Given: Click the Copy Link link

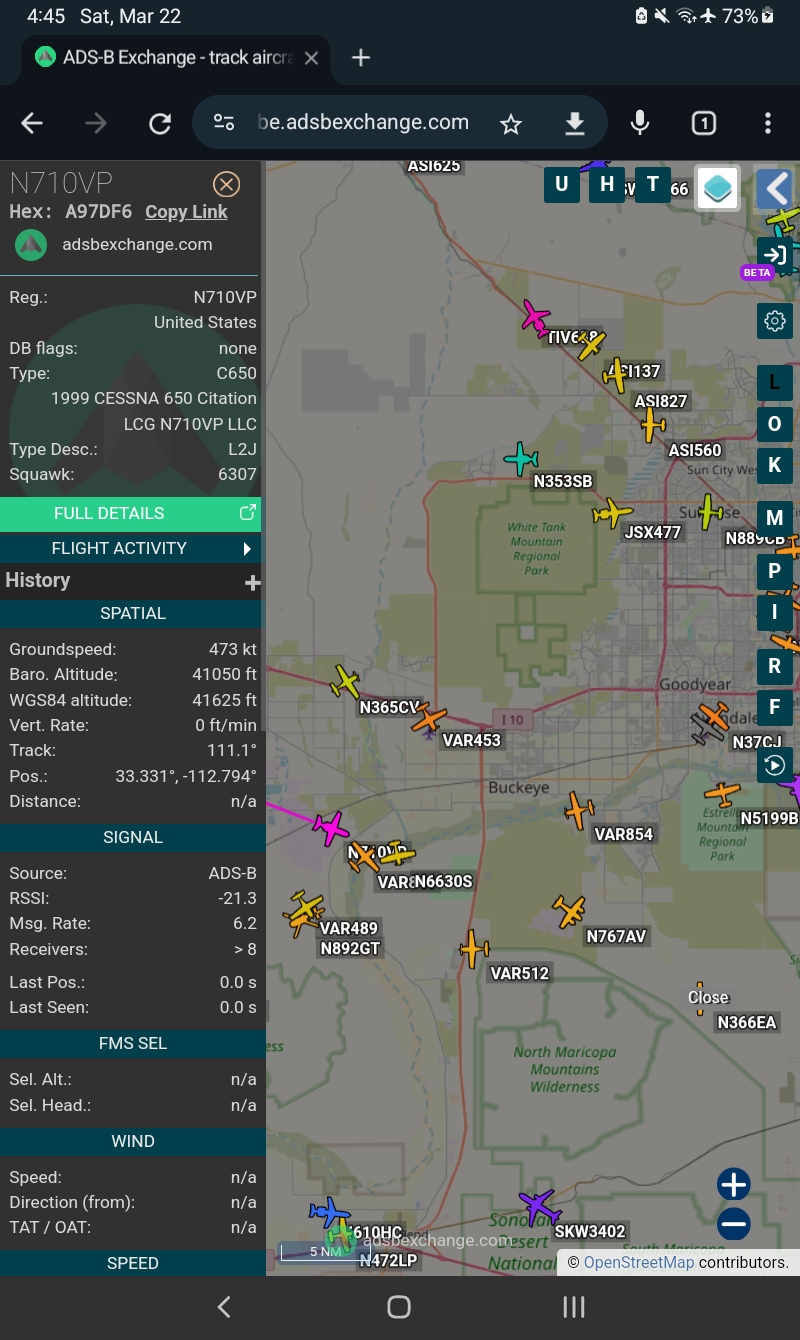Looking at the screenshot, I should click(x=186, y=212).
